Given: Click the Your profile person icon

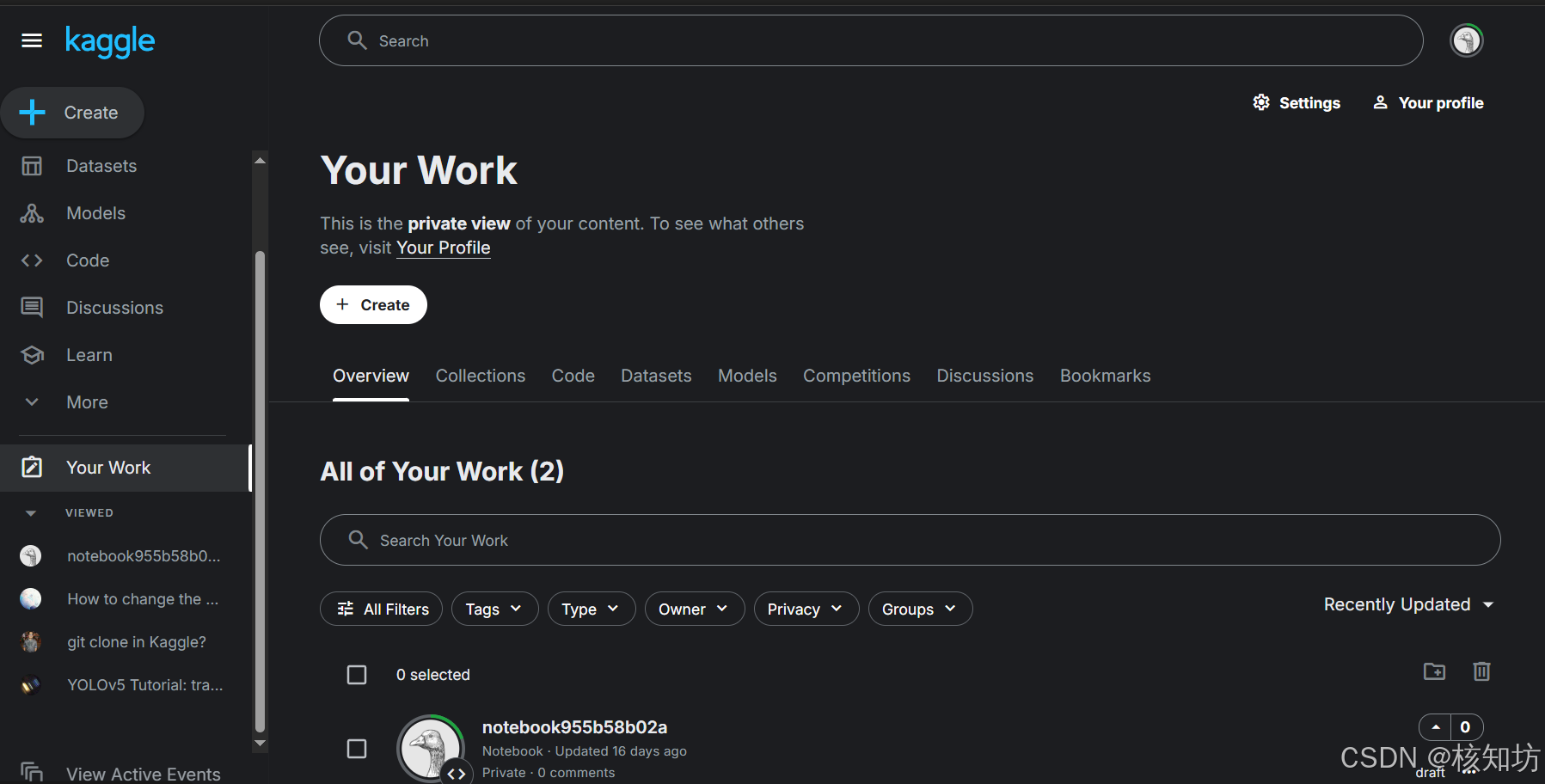Looking at the screenshot, I should pos(1380,102).
